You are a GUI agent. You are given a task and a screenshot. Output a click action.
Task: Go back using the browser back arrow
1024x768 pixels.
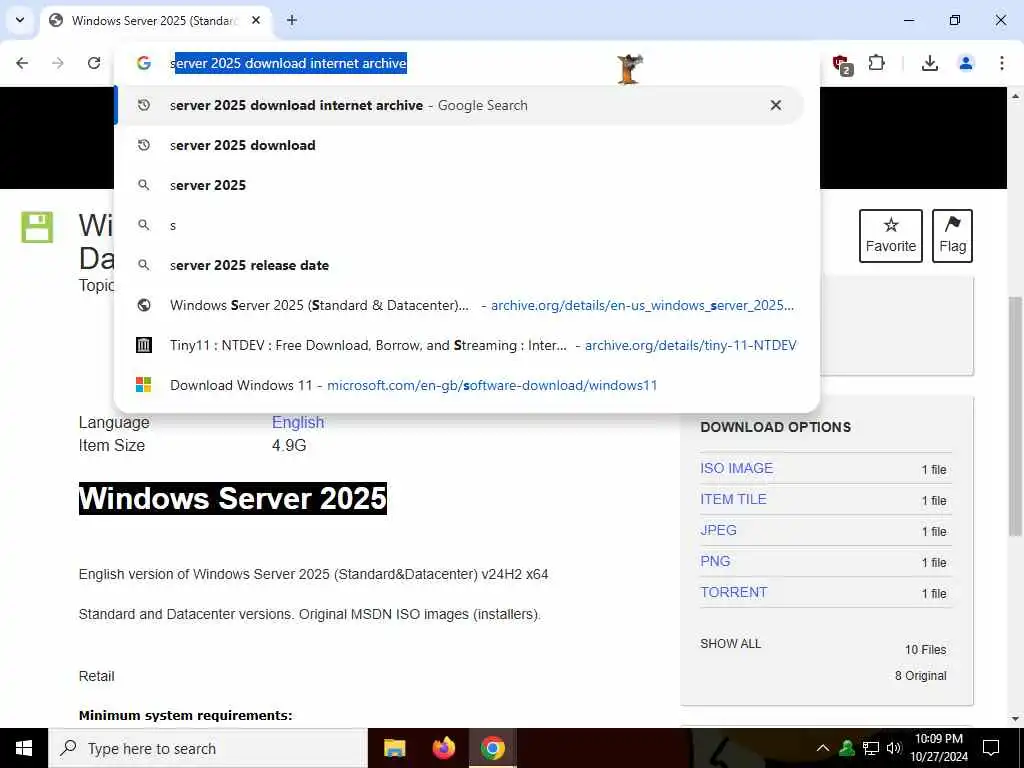[x=22, y=63]
